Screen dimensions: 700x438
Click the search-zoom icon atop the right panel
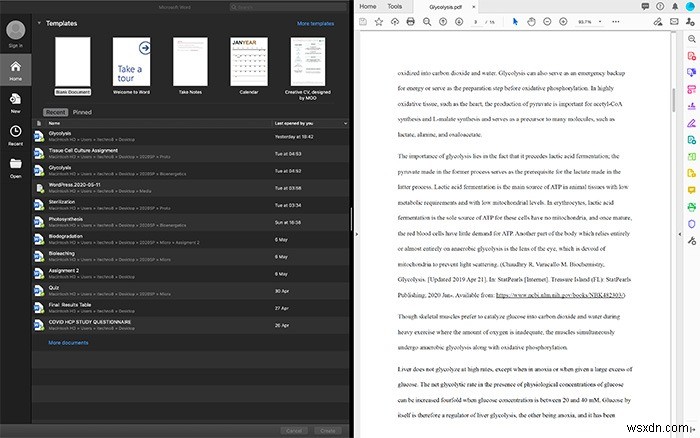tap(692, 39)
